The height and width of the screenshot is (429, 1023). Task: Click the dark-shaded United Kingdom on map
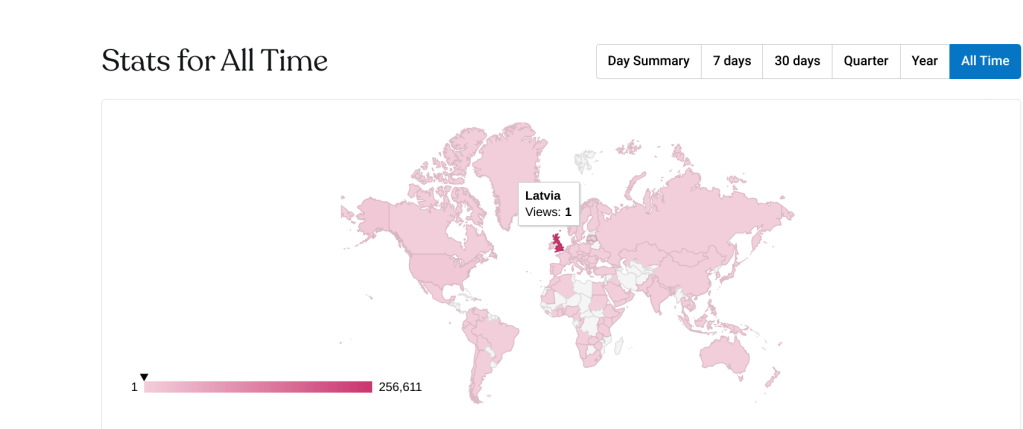tap(559, 243)
